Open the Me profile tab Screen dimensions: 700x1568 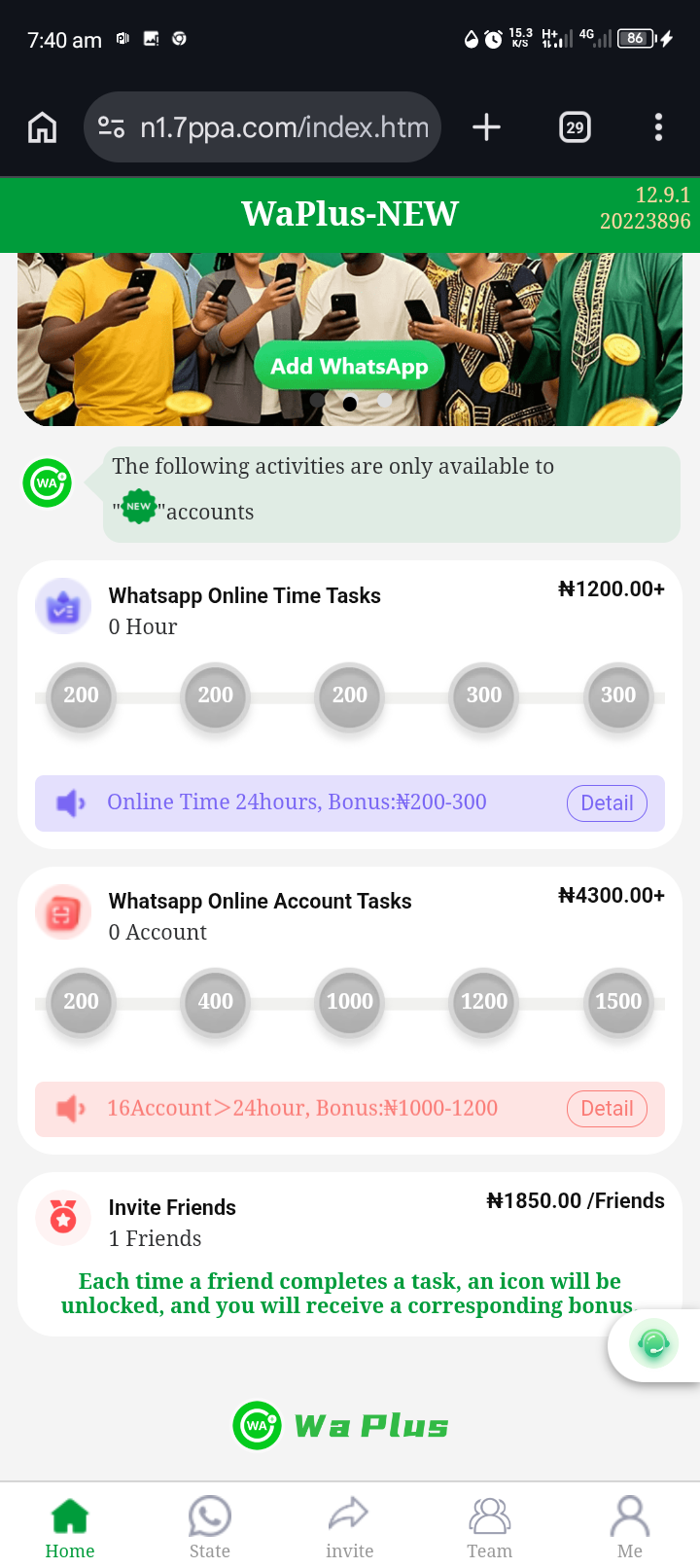click(x=630, y=1527)
